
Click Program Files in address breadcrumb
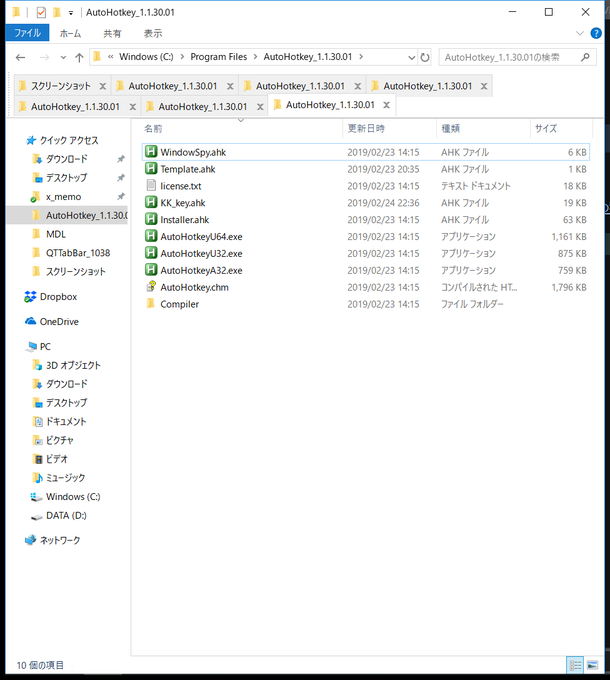pos(219,57)
